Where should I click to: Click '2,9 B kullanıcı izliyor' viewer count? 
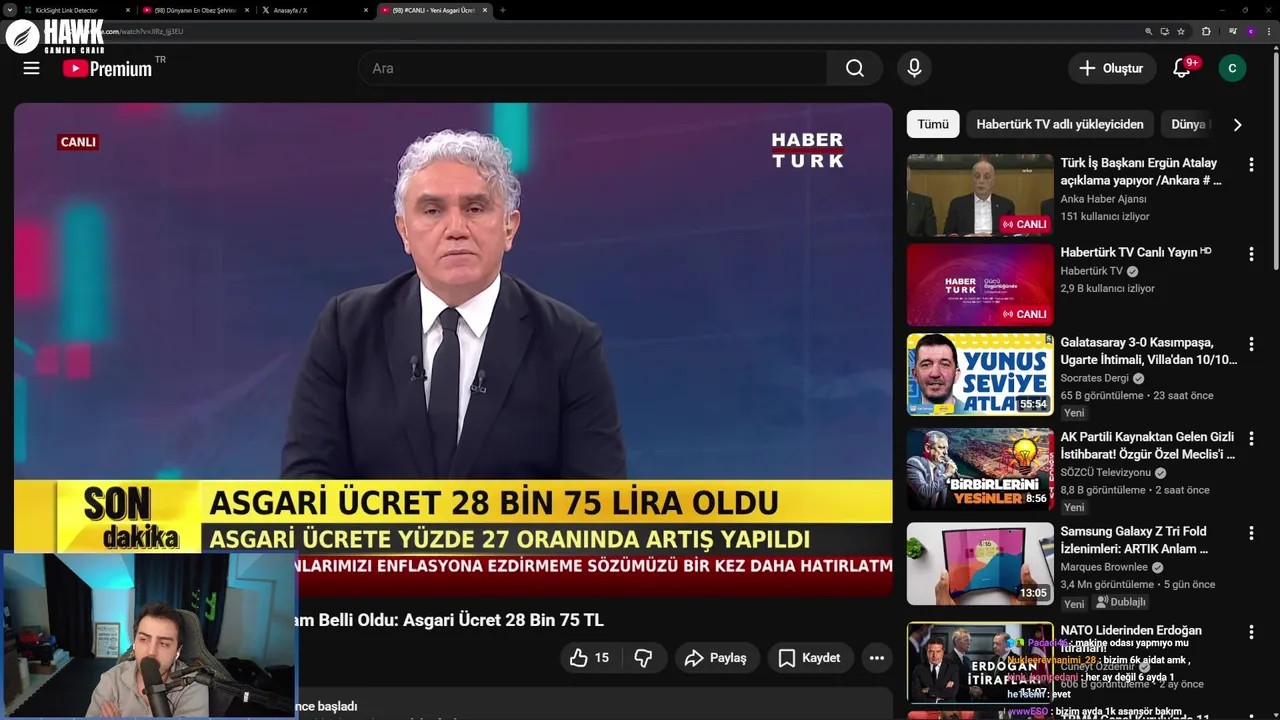coord(1108,288)
